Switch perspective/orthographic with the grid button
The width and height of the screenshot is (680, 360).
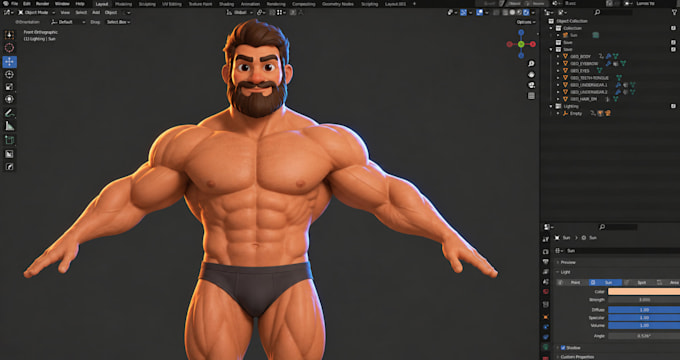pos(531,96)
